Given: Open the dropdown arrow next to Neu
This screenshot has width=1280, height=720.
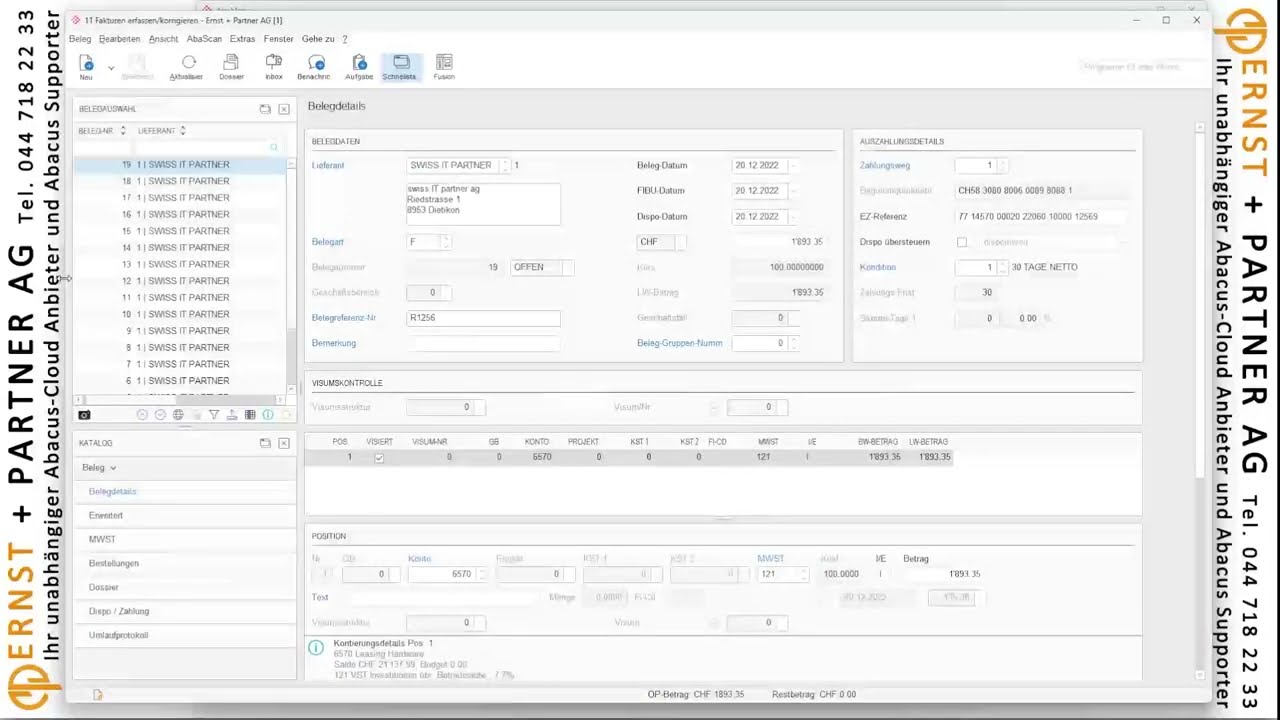Looking at the screenshot, I should [x=111, y=67].
